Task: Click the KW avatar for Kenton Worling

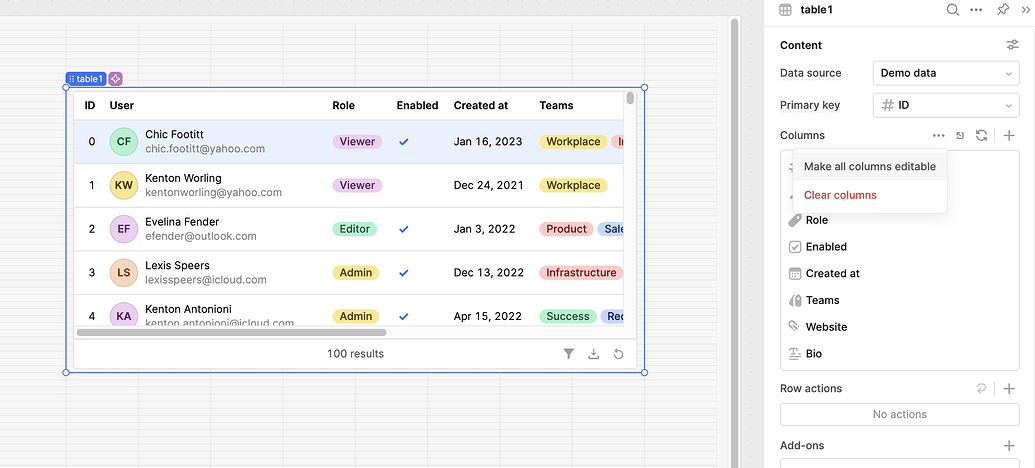Action: pos(123,185)
